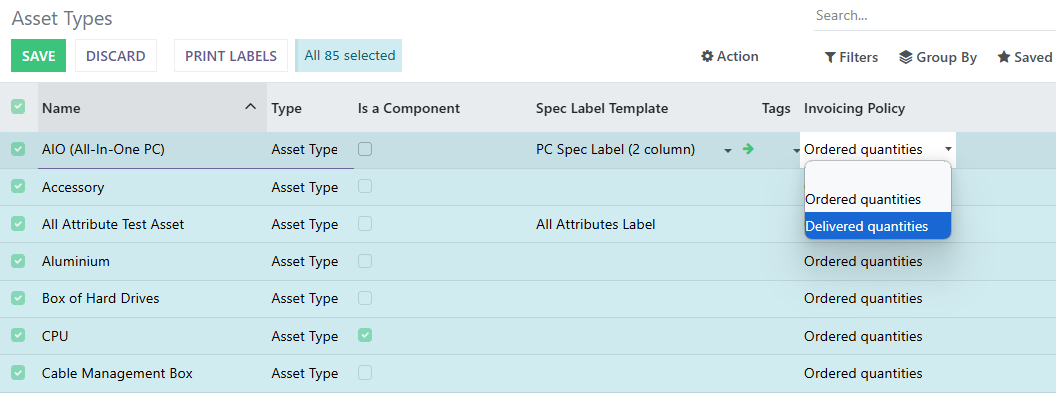Click the DISCARD button
The height and width of the screenshot is (393, 1056).
coord(116,56)
